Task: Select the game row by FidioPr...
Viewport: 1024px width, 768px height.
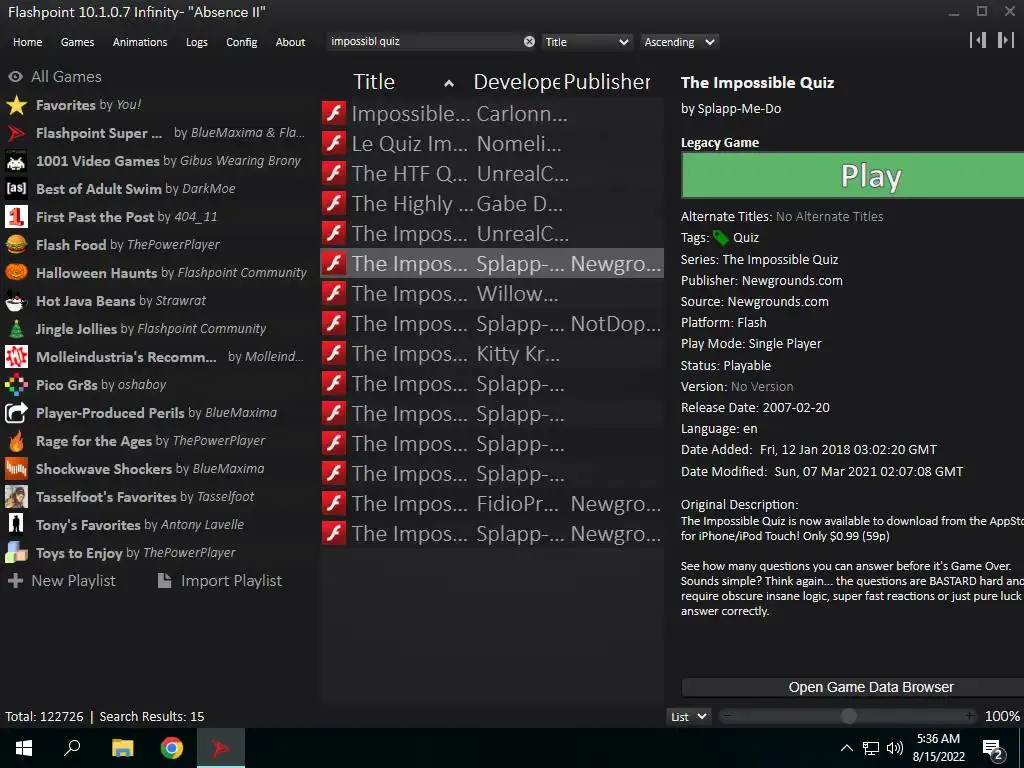Action: point(492,504)
